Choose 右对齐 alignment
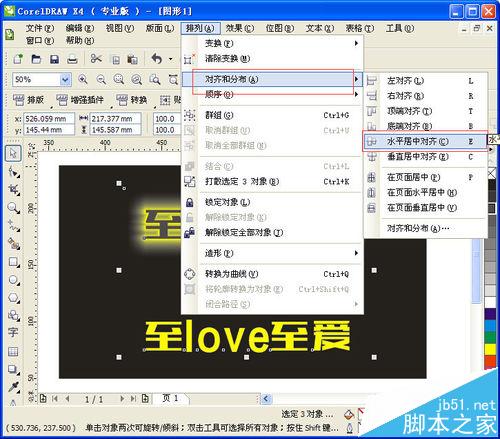 click(x=425, y=96)
